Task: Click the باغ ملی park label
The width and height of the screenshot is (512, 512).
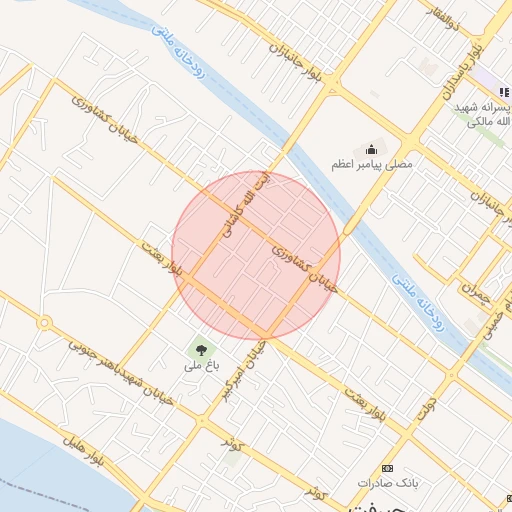Action: [202, 366]
